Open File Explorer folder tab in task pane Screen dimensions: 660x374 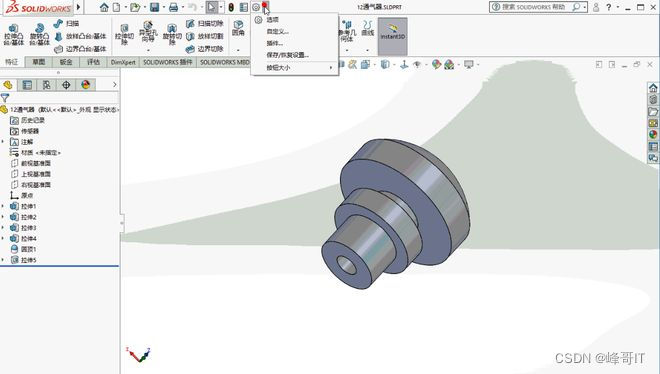click(653, 111)
